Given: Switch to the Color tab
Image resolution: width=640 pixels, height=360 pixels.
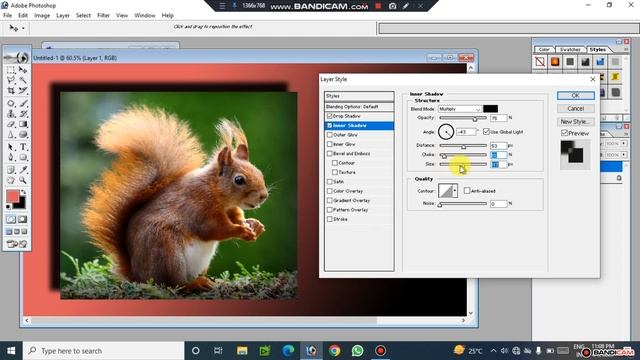Looking at the screenshot, I should tap(544, 49).
